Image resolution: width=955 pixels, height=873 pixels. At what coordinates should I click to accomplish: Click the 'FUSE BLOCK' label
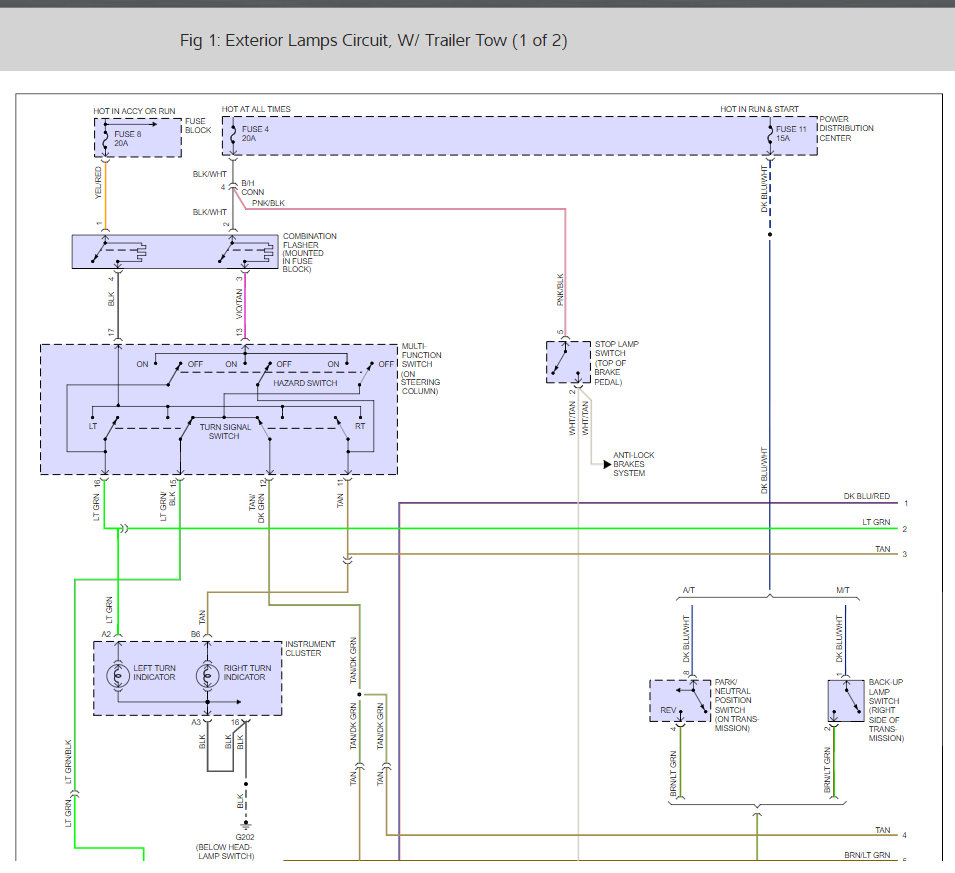tap(198, 125)
